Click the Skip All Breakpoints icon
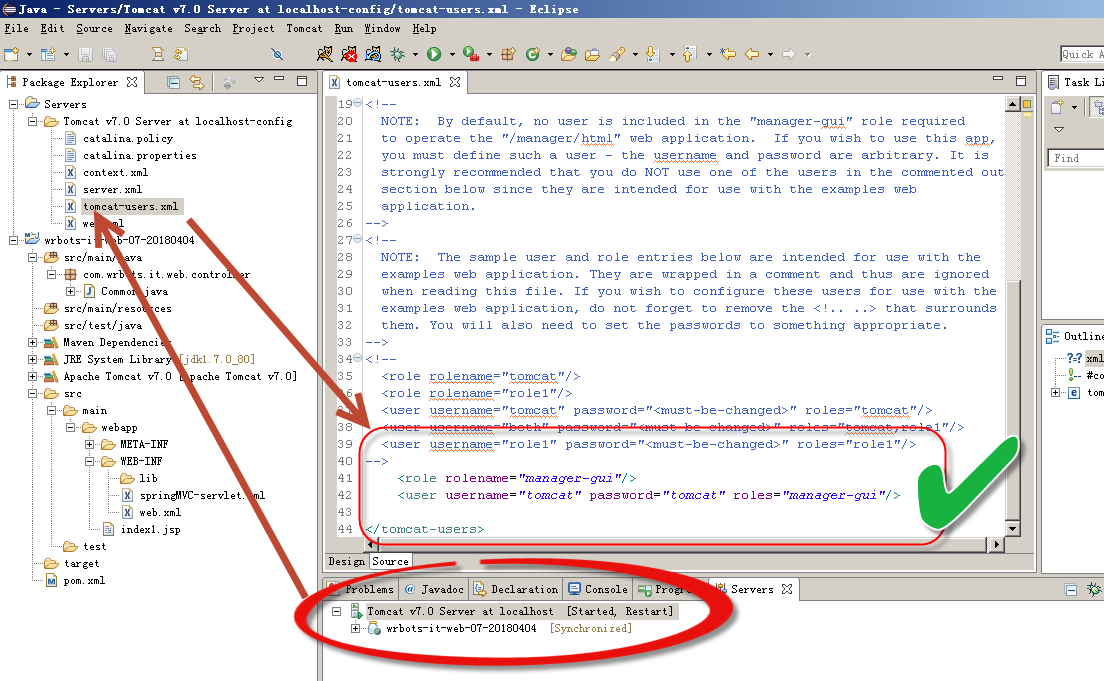1104x681 pixels. pos(277,54)
